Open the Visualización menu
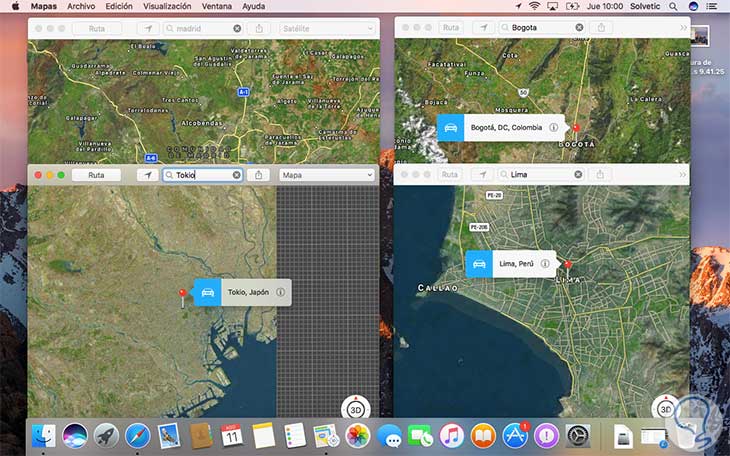 [x=167, y=6]
